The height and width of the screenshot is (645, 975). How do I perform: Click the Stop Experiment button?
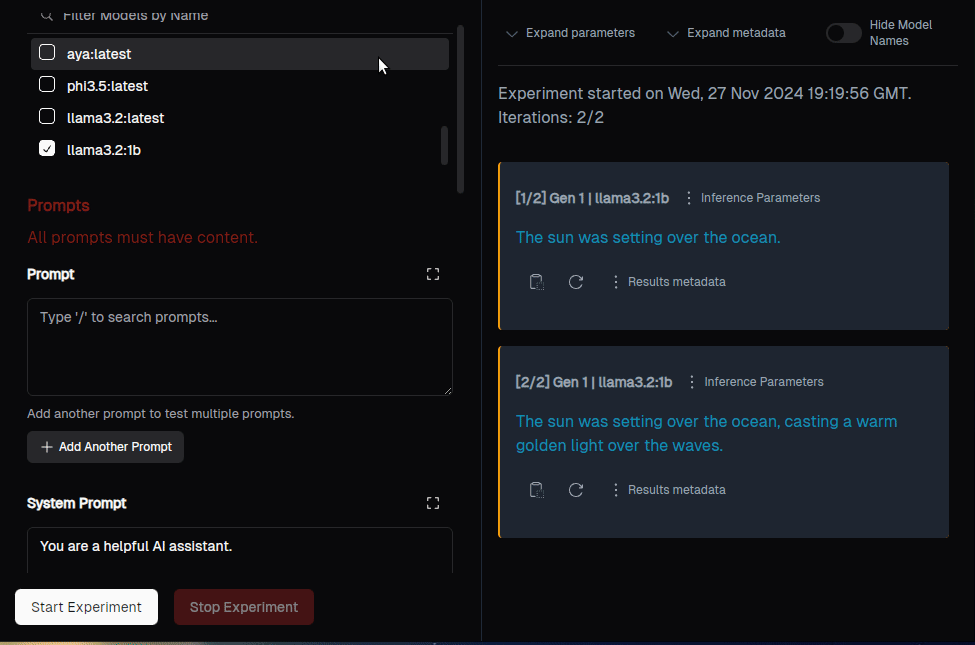(x=244, y=607)
